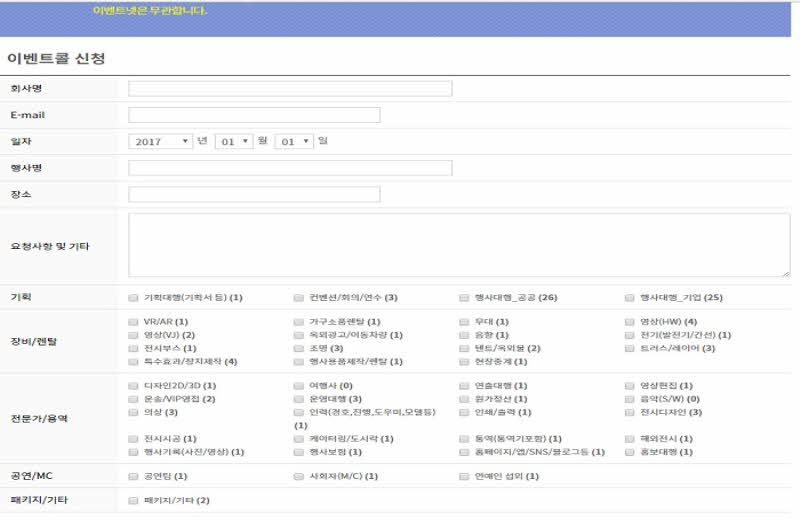Check the 행사보험 option
The image size is (800, 521).
[299, 452]
